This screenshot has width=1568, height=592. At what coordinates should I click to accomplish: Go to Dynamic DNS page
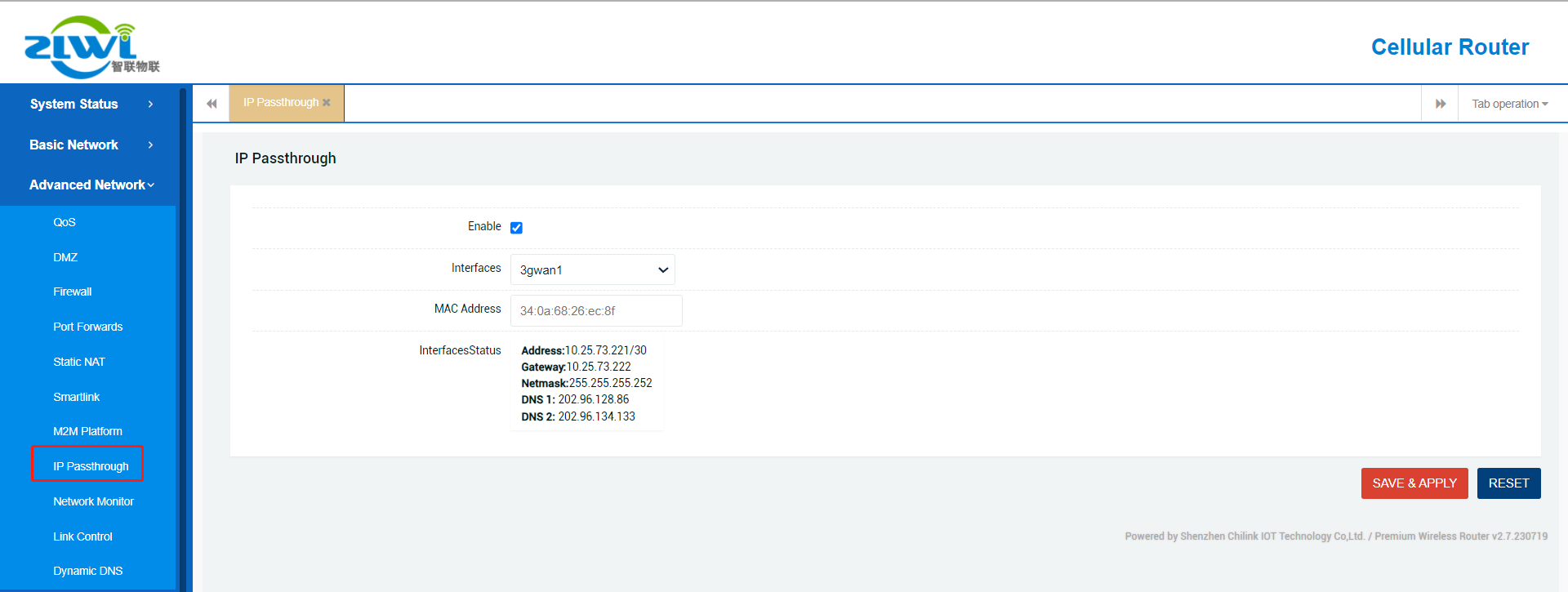pyautogui.click(x=88, y=571)
